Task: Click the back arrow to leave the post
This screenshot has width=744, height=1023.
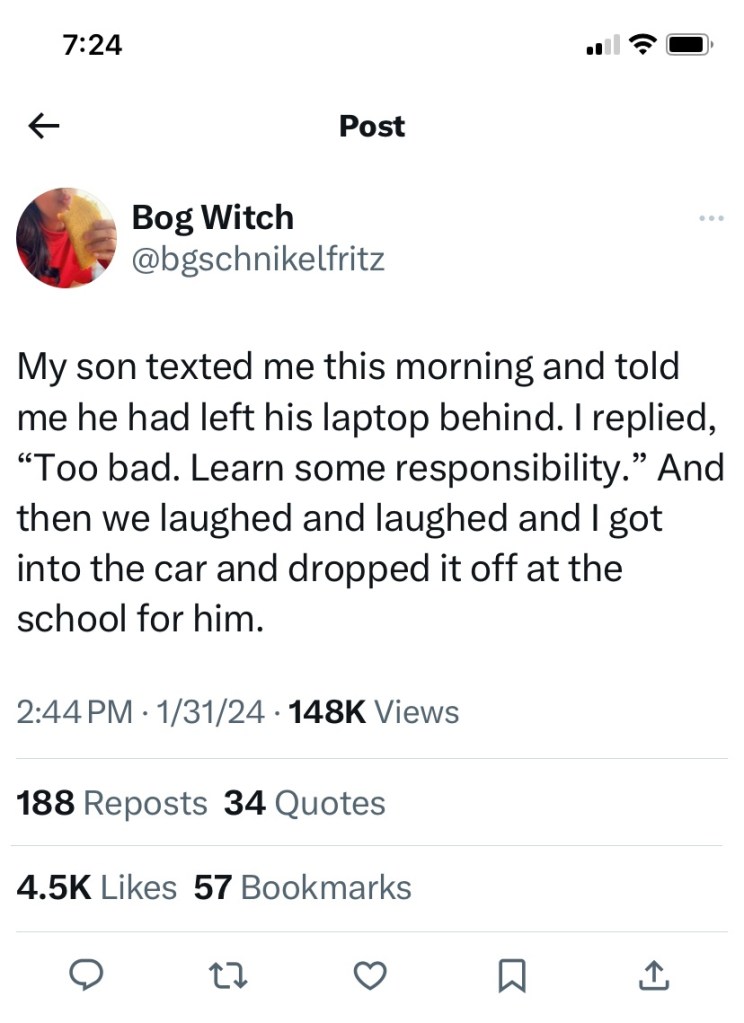Action: [x=42, y=125]
